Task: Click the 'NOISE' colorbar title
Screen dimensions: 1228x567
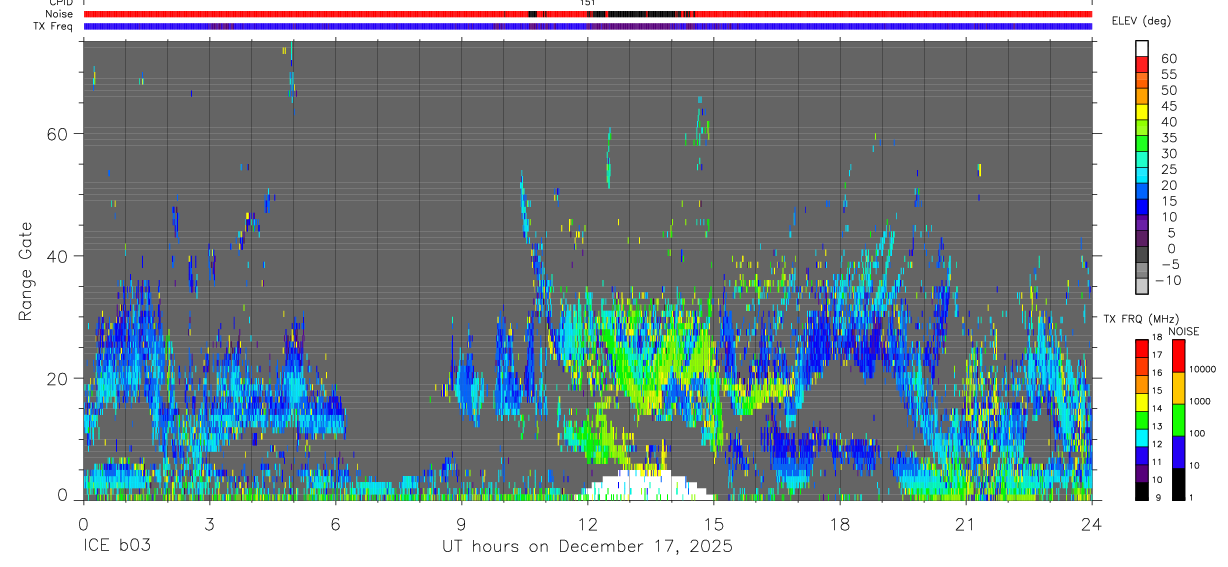Action: point(1183,331)
